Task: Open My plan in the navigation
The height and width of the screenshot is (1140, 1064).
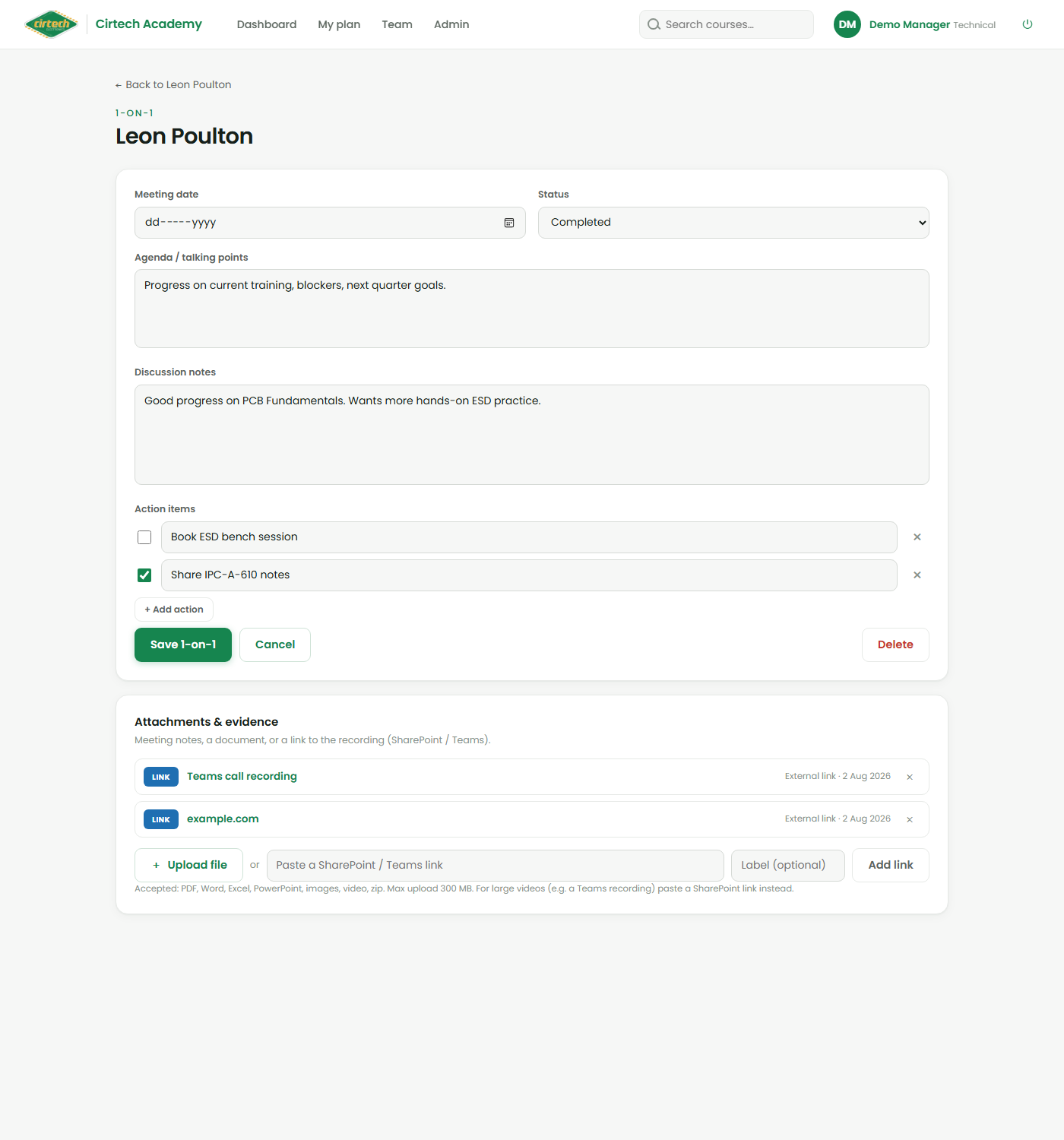Action: click(x=339, y=24)
